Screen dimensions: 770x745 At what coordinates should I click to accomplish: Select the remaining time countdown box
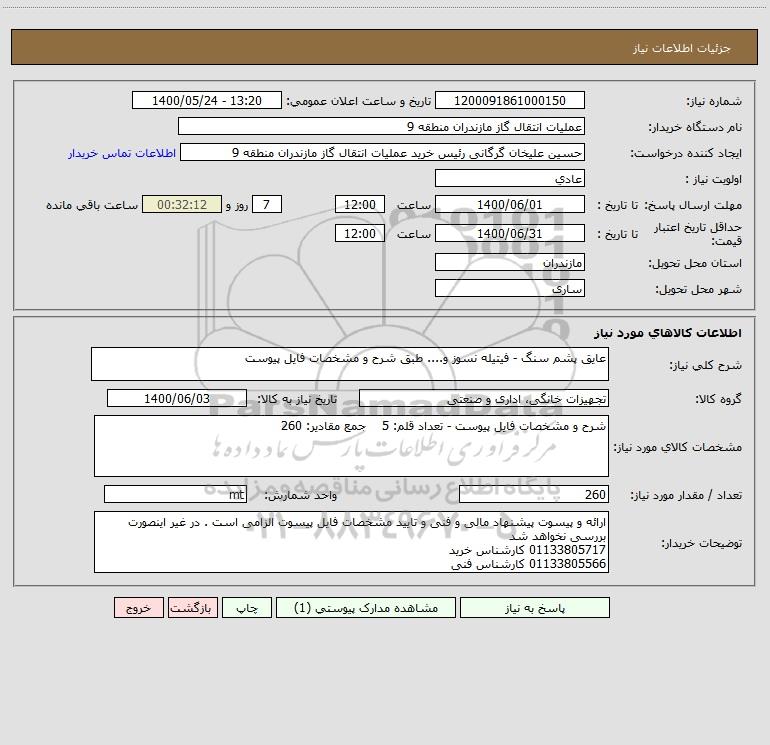tap(182, 204)
